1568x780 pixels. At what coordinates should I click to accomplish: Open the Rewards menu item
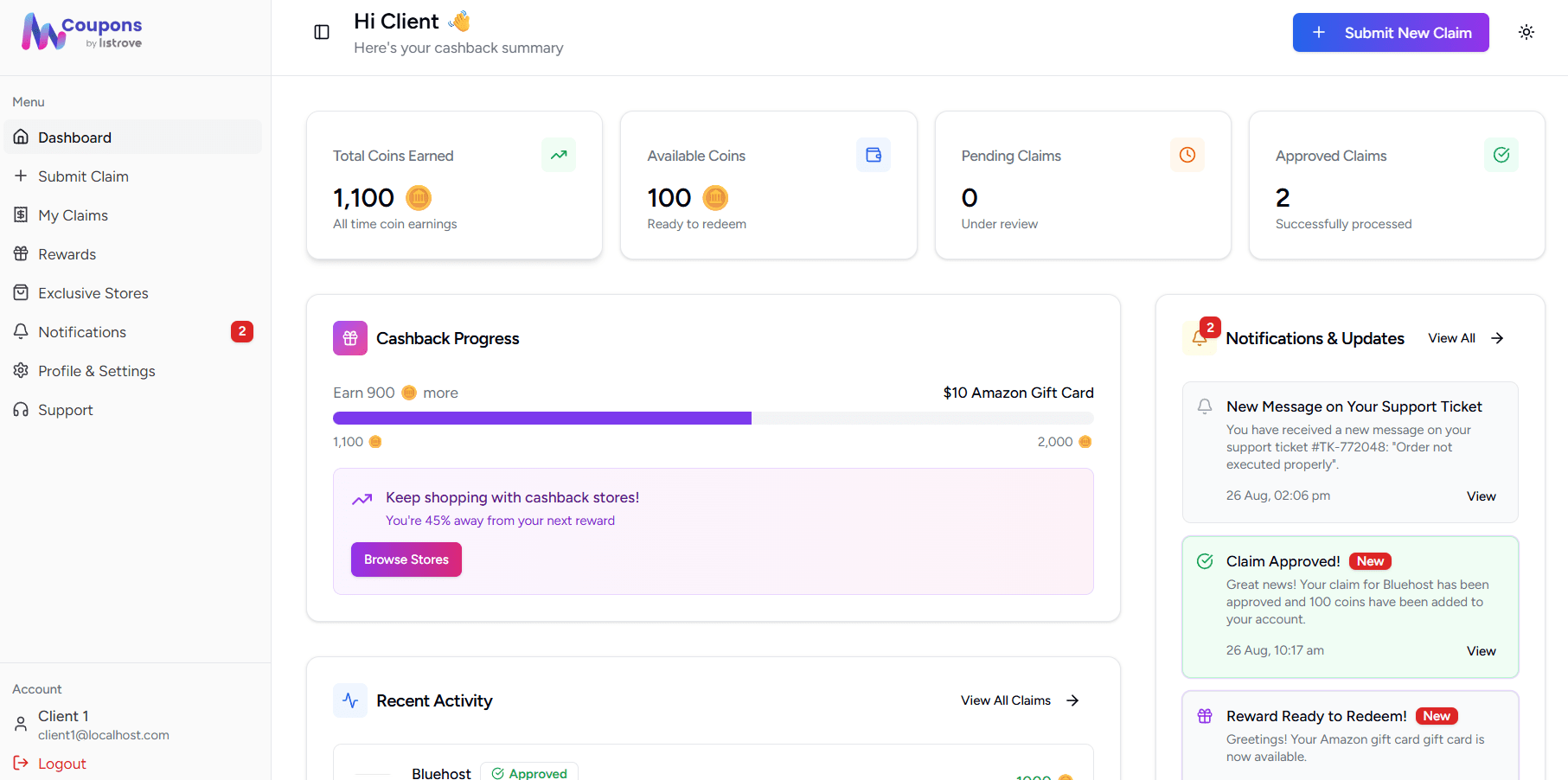pyautogui.click(x=133, y=253)
